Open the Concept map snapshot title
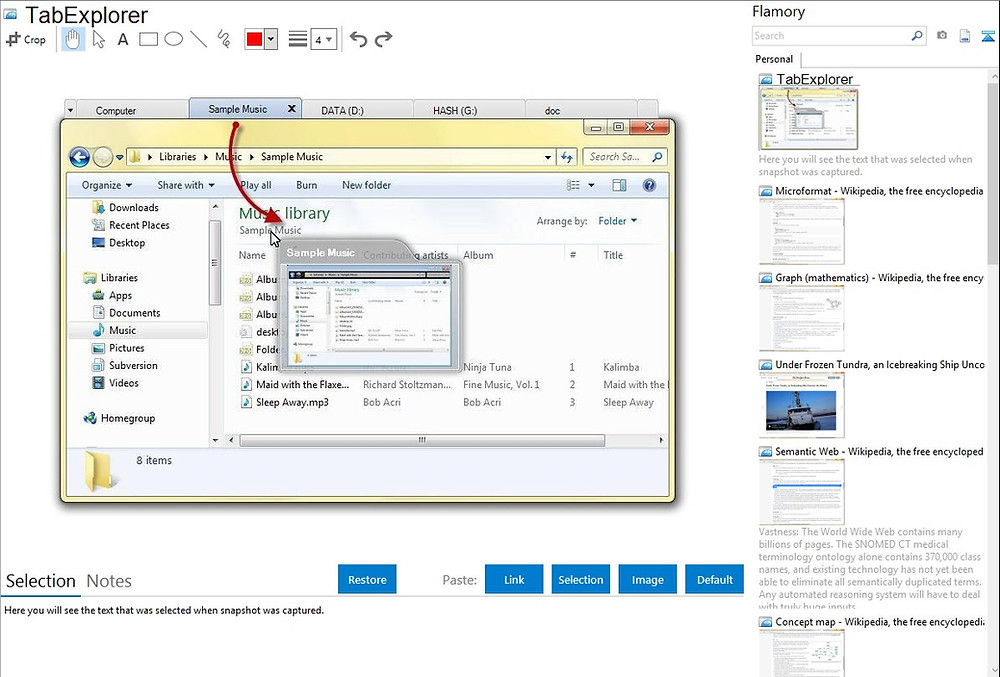The image size is (1000, 677). (x=879, y=622)
